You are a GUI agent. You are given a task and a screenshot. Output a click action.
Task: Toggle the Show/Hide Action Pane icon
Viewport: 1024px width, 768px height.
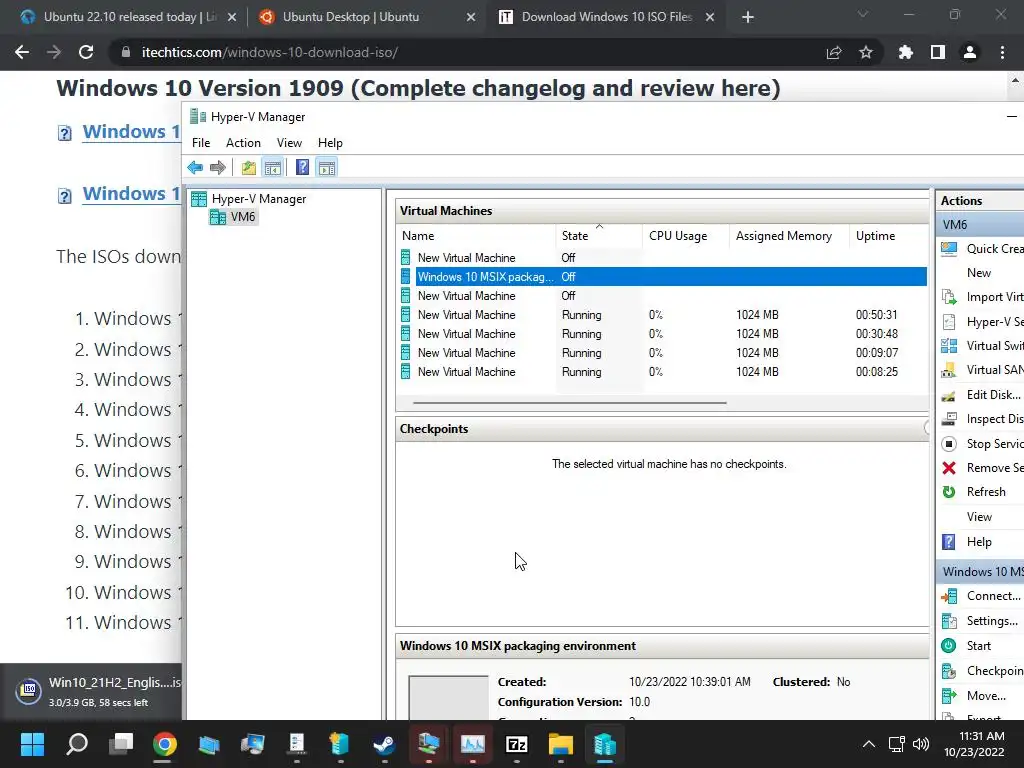pyautogui.click(x=327, y=168)
